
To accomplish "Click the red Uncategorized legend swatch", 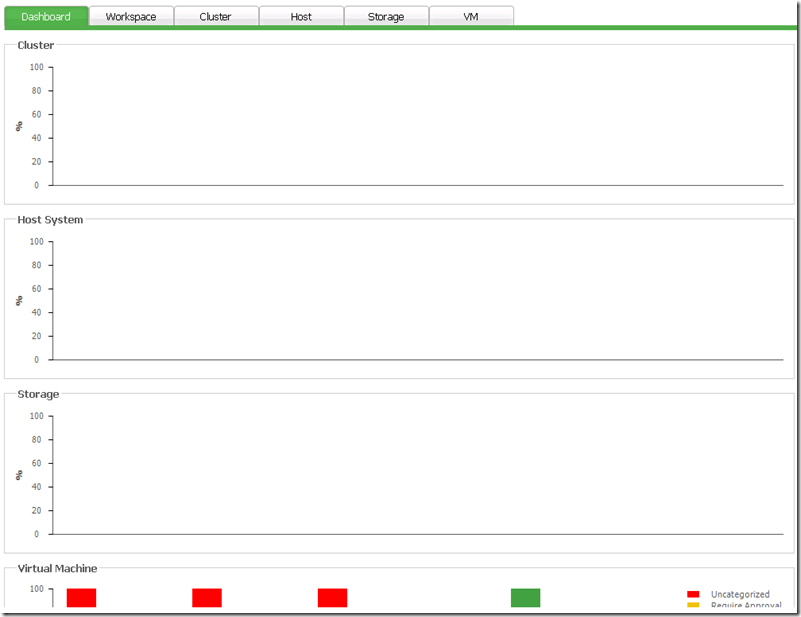I will pyautogui.click(x=693, y=594).
